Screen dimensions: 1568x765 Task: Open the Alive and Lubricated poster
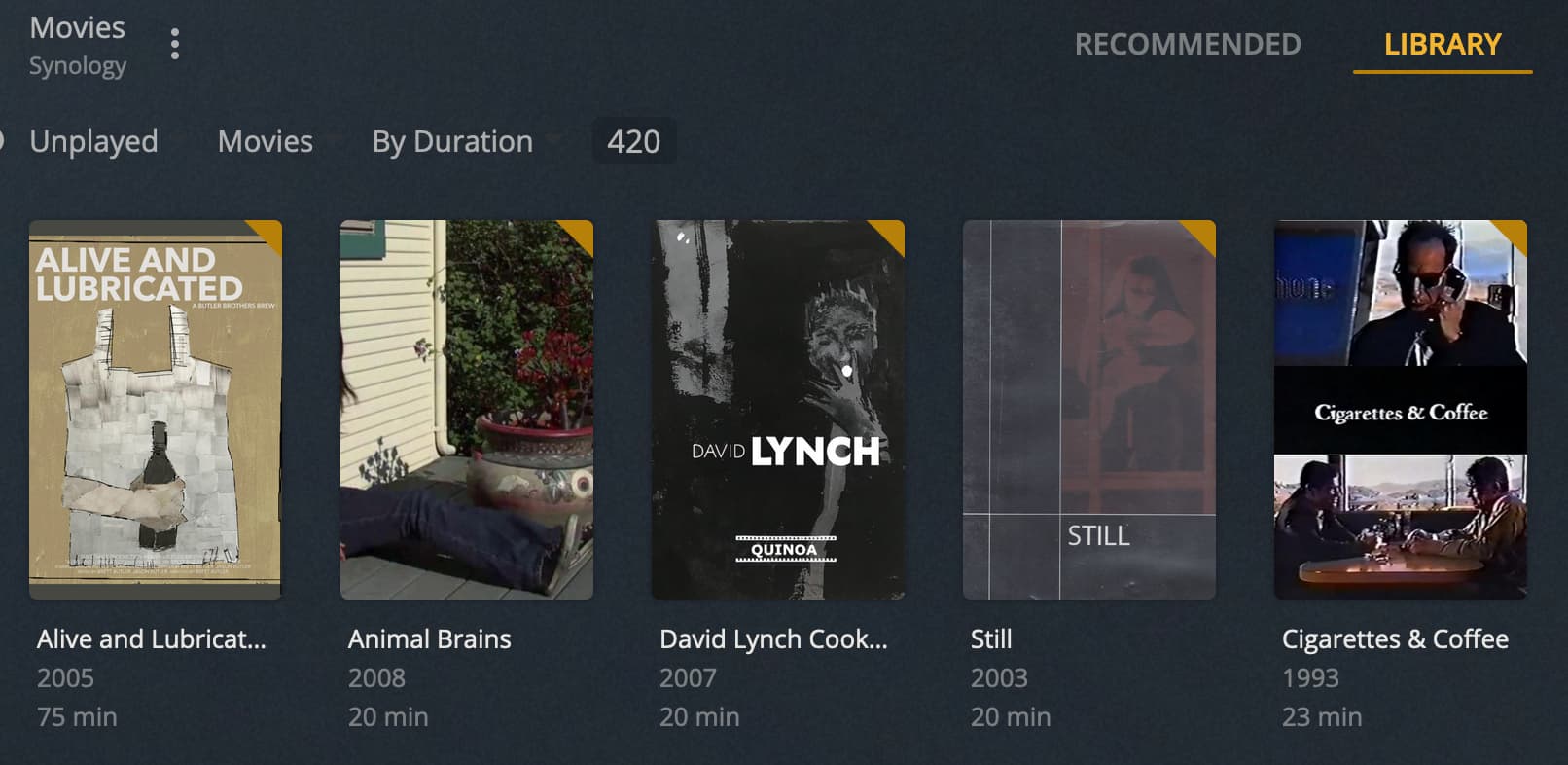(156, 409)
